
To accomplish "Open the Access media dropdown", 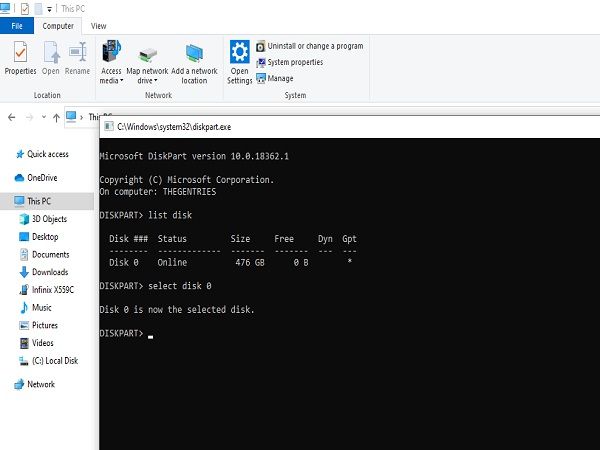I will [111, 62].
